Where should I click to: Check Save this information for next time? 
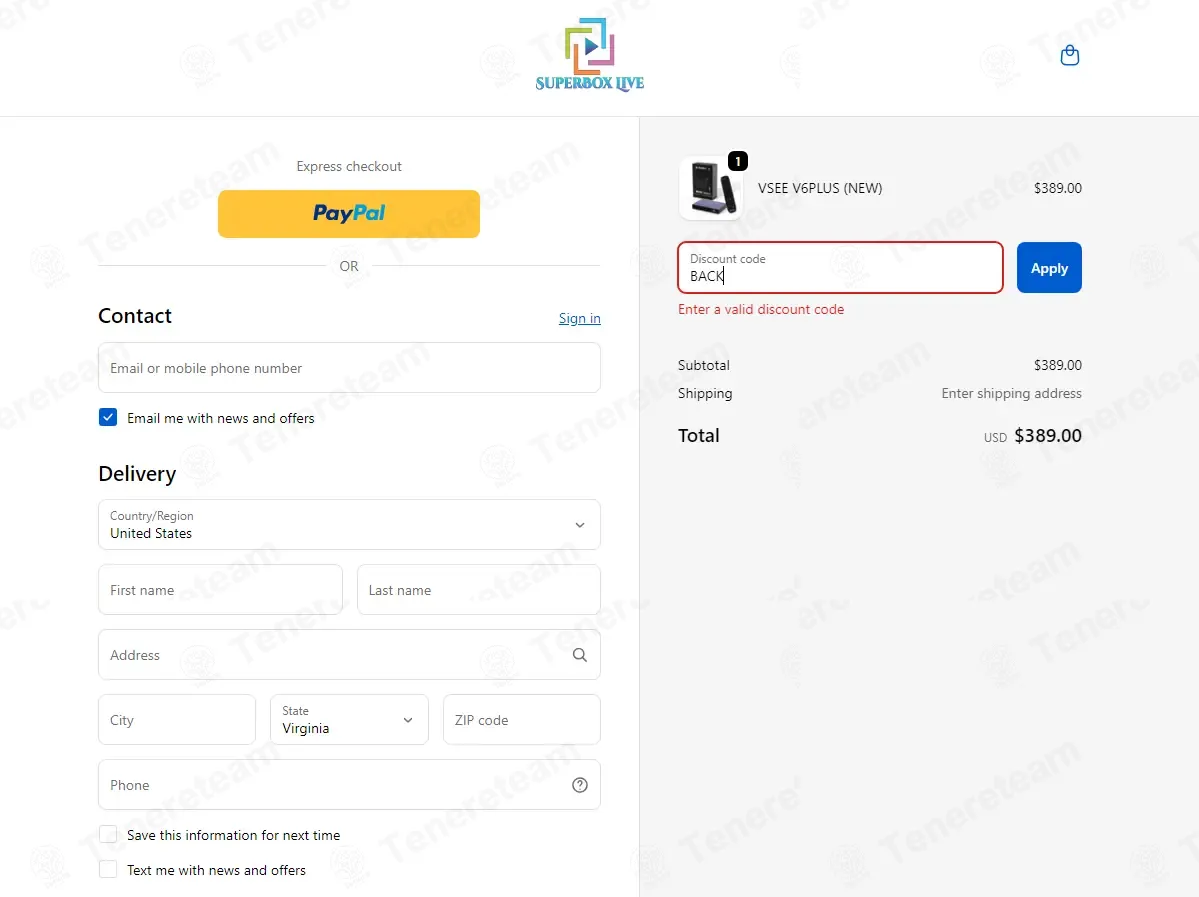point(108,834)
